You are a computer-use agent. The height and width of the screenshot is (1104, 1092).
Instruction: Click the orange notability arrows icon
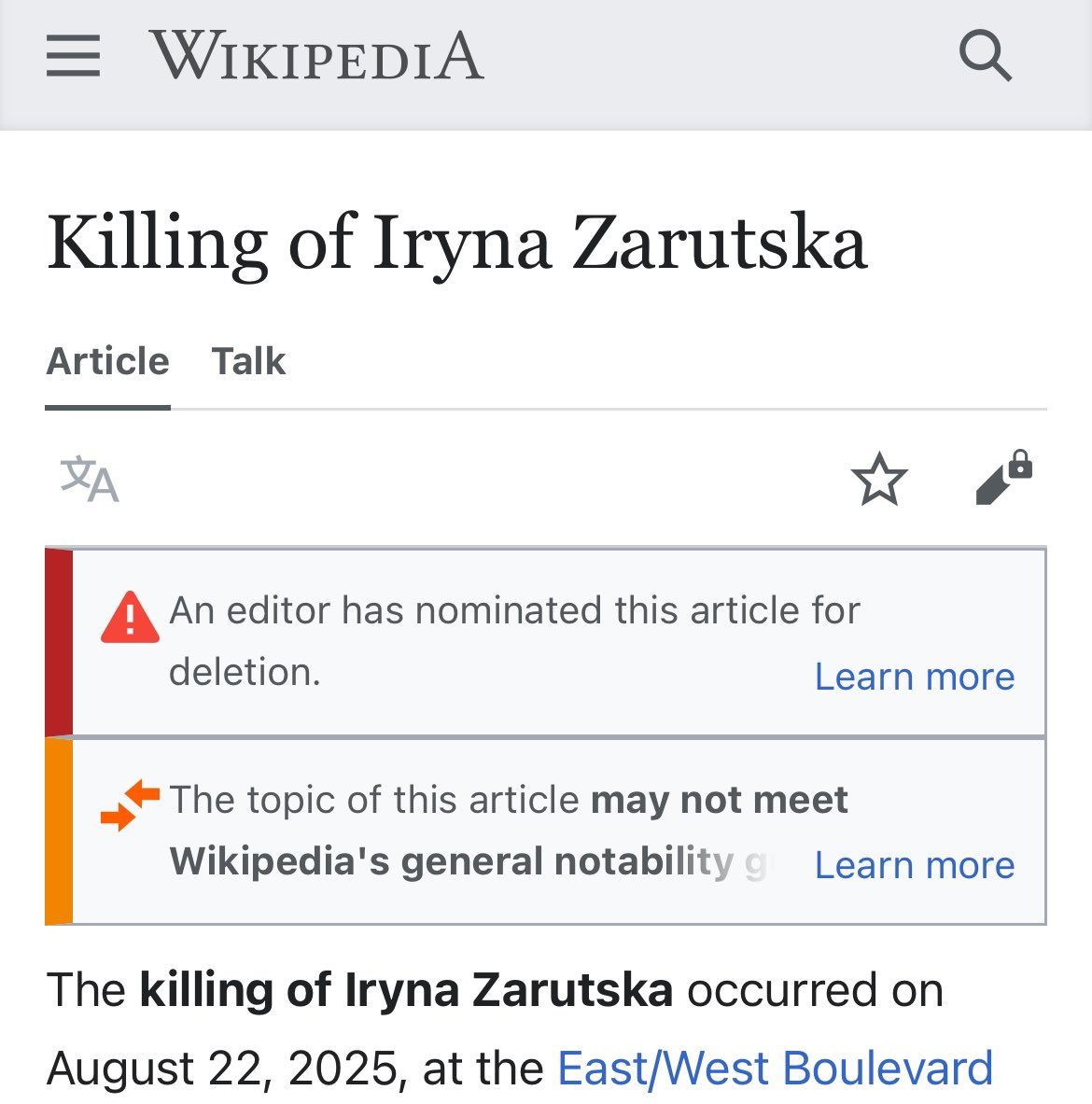tap(130, 804)
